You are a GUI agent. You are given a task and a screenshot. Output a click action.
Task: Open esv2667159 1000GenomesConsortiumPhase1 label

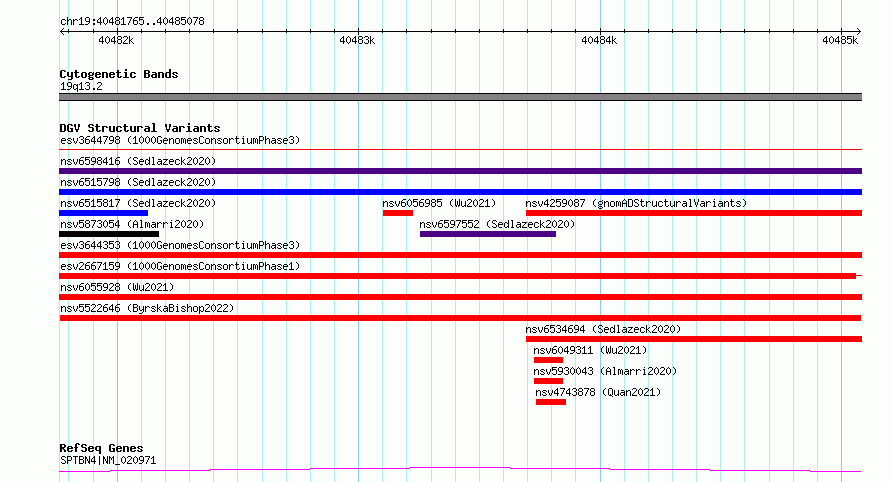pyautogui.click(x=180, y=266)
